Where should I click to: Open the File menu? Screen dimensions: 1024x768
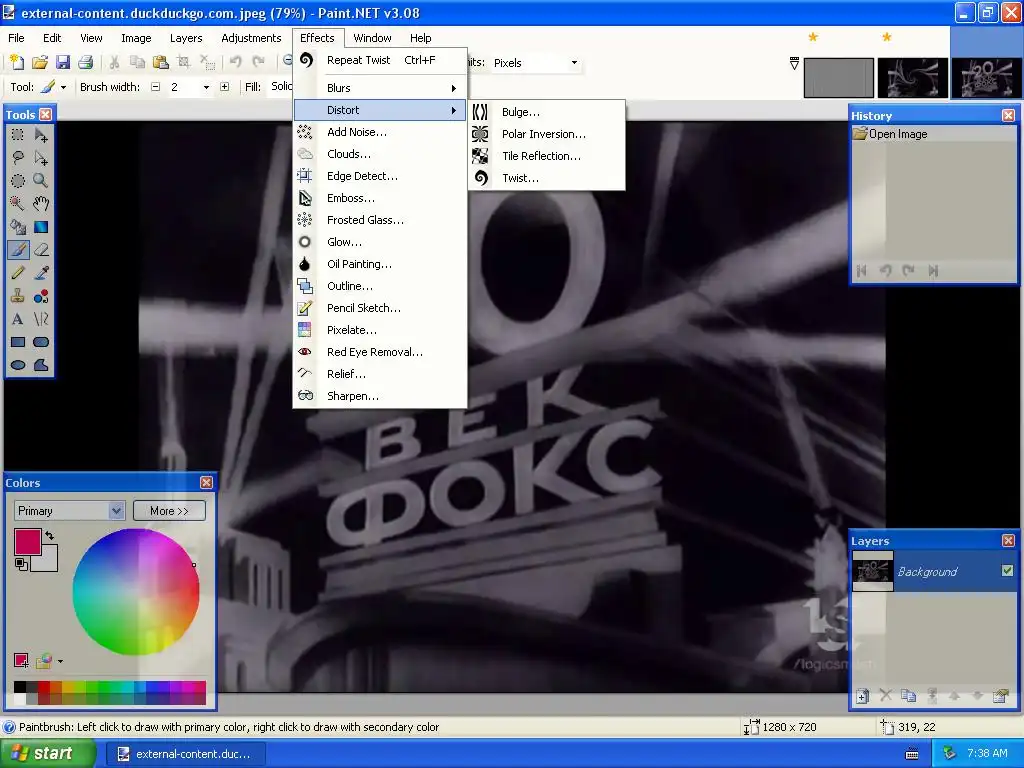click(16, 38)
